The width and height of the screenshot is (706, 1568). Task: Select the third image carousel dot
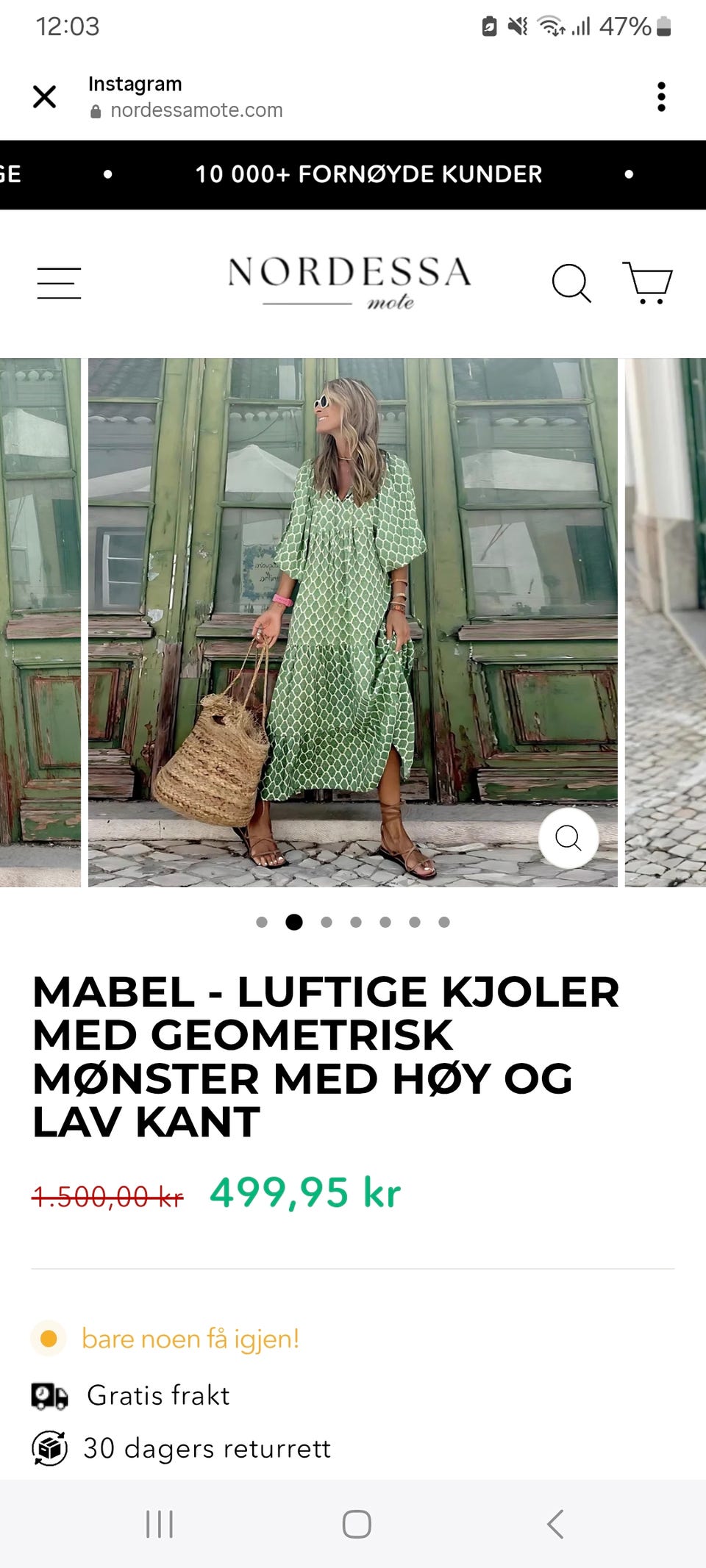[x=327, y=922]
